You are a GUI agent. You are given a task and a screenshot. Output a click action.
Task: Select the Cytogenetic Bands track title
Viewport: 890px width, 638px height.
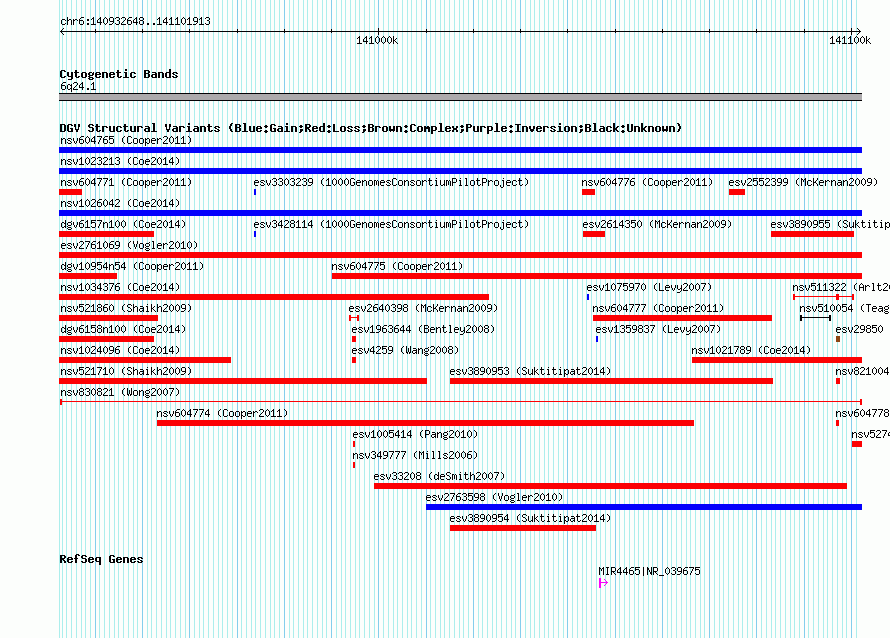119,74
